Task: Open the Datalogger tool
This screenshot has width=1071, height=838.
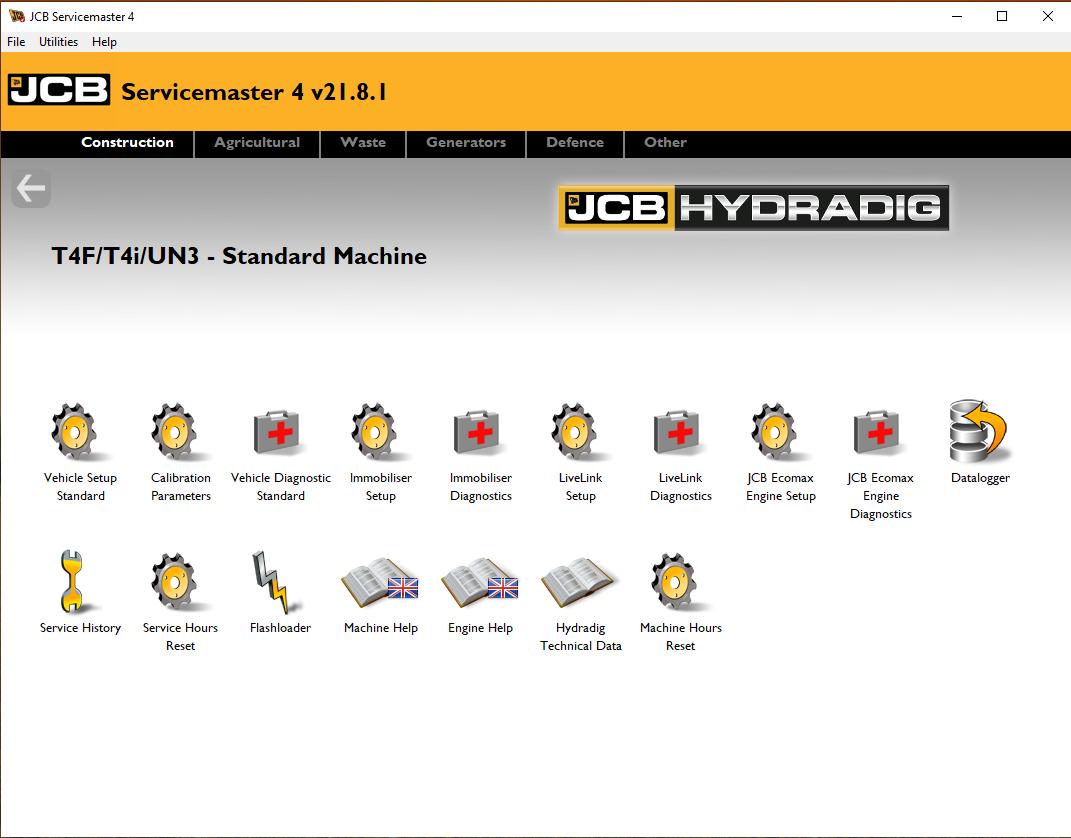Action: click(980, 433)
